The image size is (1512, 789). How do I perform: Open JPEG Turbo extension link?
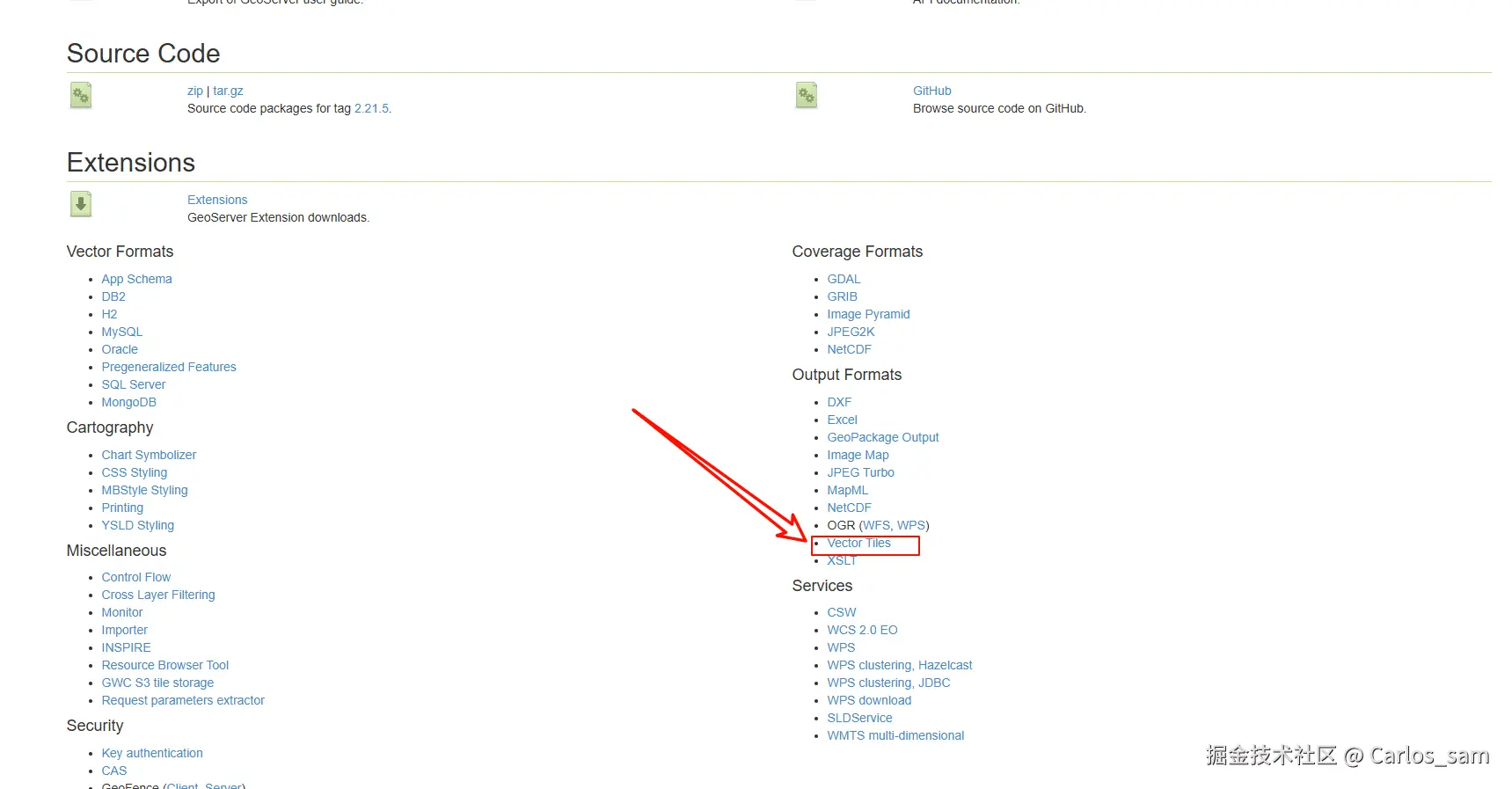[x=860, y=472]
